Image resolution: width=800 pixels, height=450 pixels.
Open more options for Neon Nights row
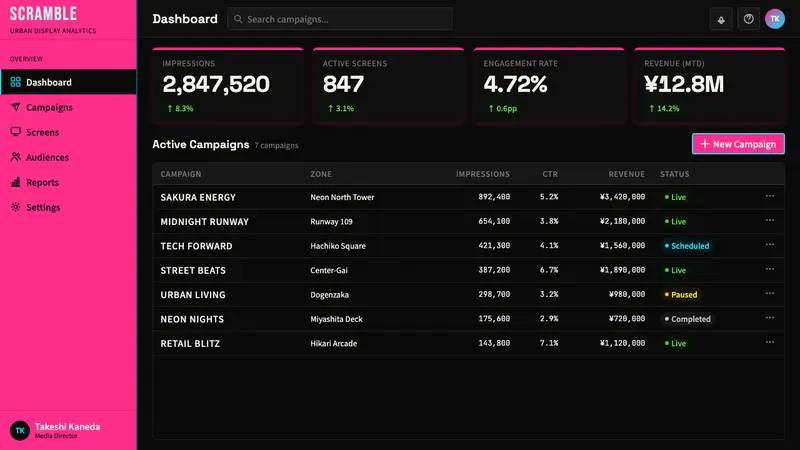point(769,318)
